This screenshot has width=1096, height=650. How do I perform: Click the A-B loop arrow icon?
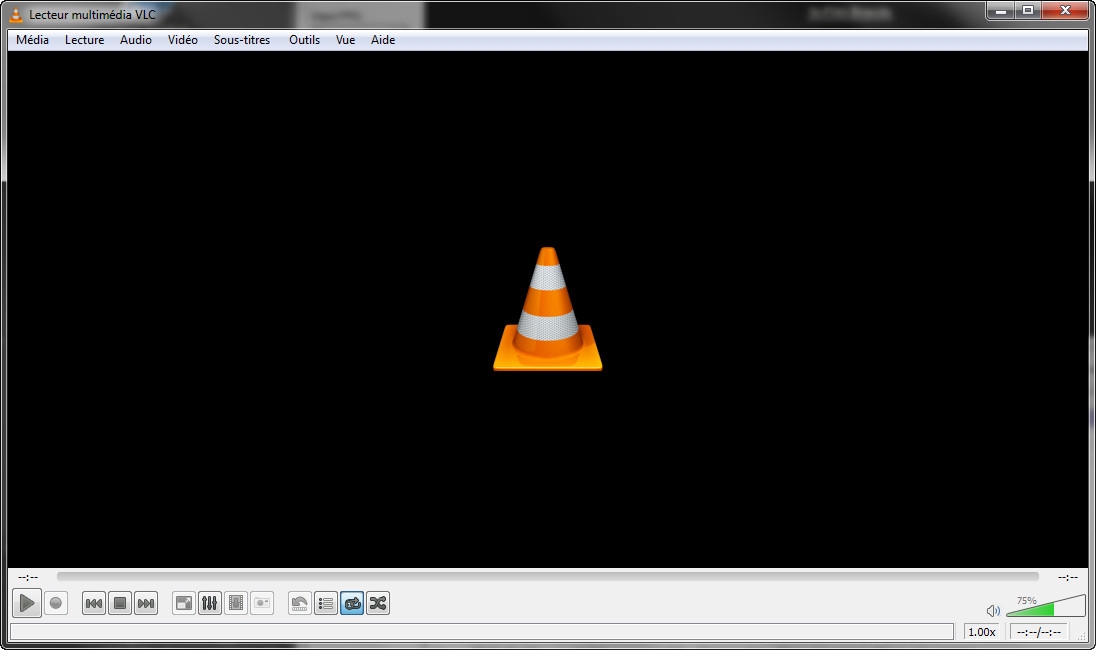300,603
